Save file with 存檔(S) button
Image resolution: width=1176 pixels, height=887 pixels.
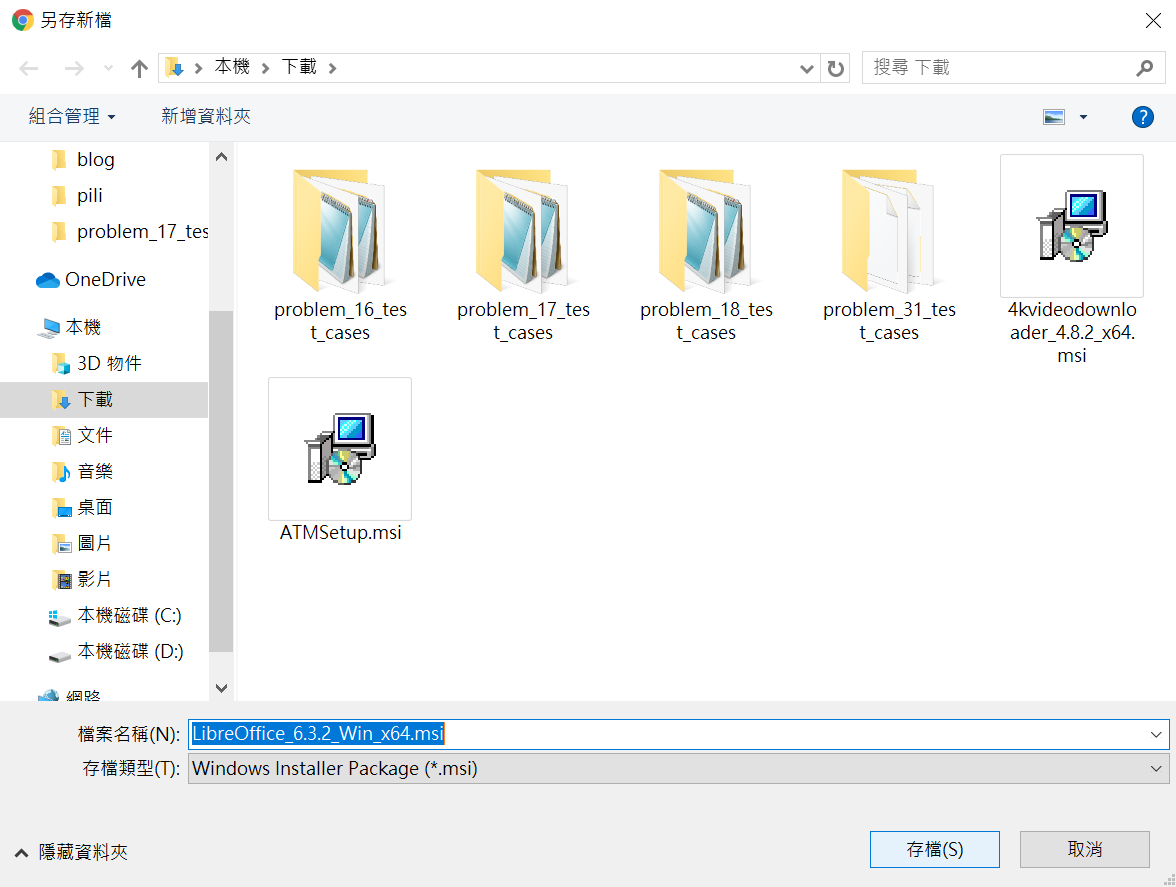click(x=934, y=850)
